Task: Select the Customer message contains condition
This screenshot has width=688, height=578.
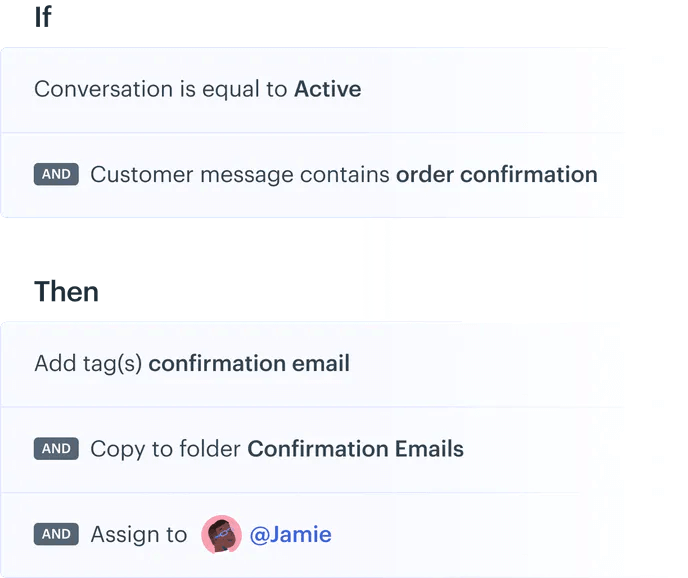Action: (314, 175)
